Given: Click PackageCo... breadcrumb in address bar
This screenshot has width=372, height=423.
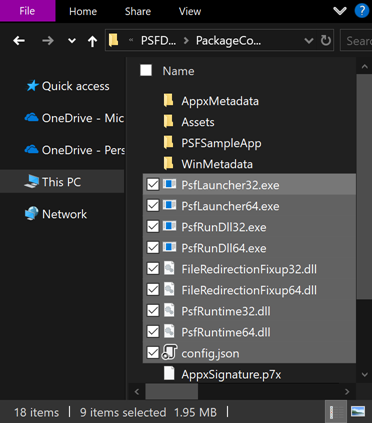Looking at the screenshot, I should [228, 41].
